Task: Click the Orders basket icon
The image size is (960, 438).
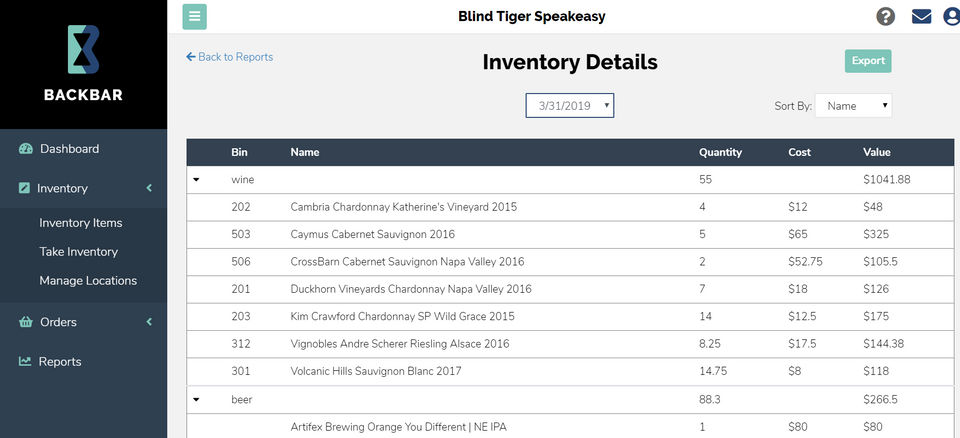Action: click(26, 322)
